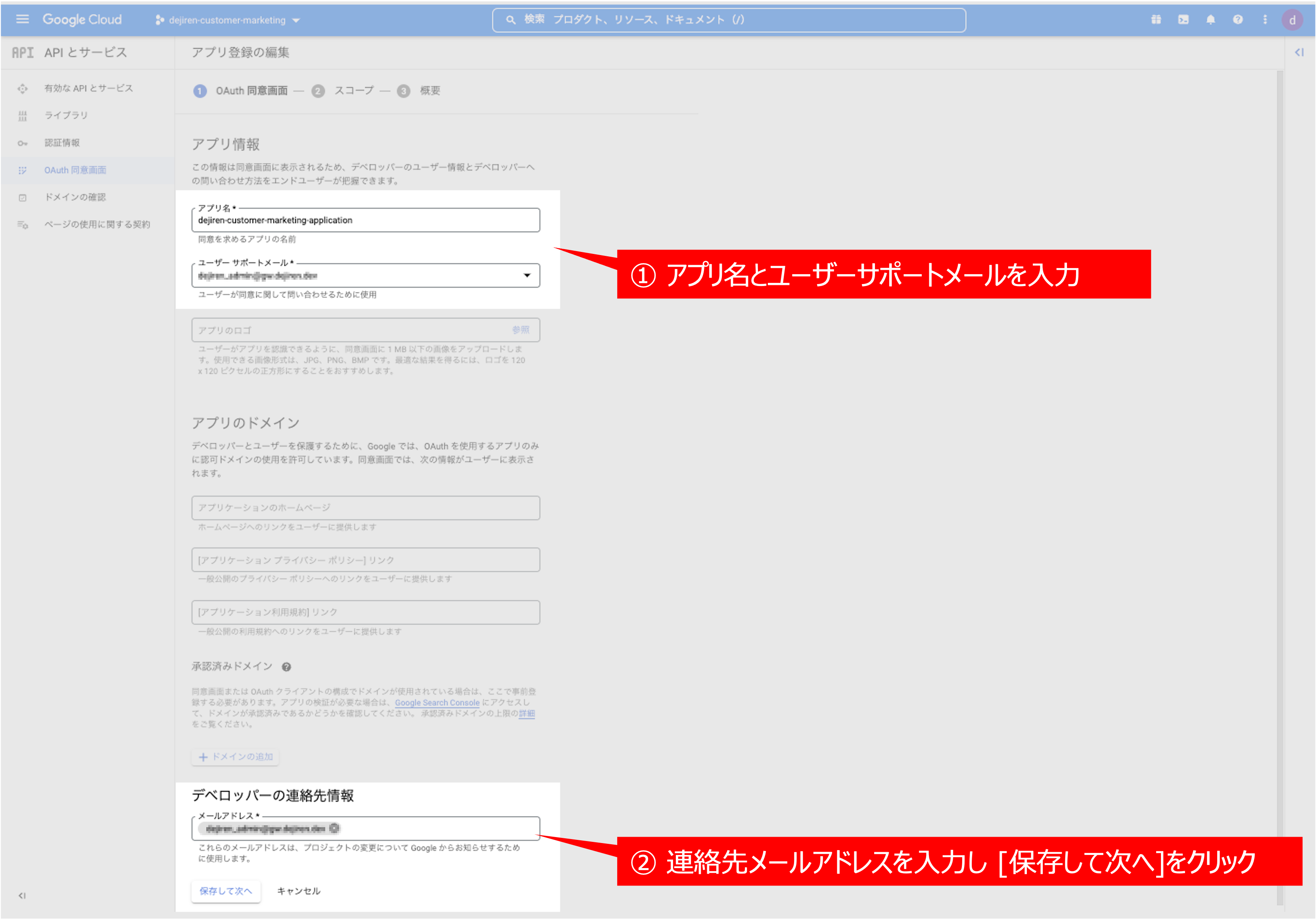
Task: Click the アプリケーションのホームページ field
Action: (x=366, y=508)
